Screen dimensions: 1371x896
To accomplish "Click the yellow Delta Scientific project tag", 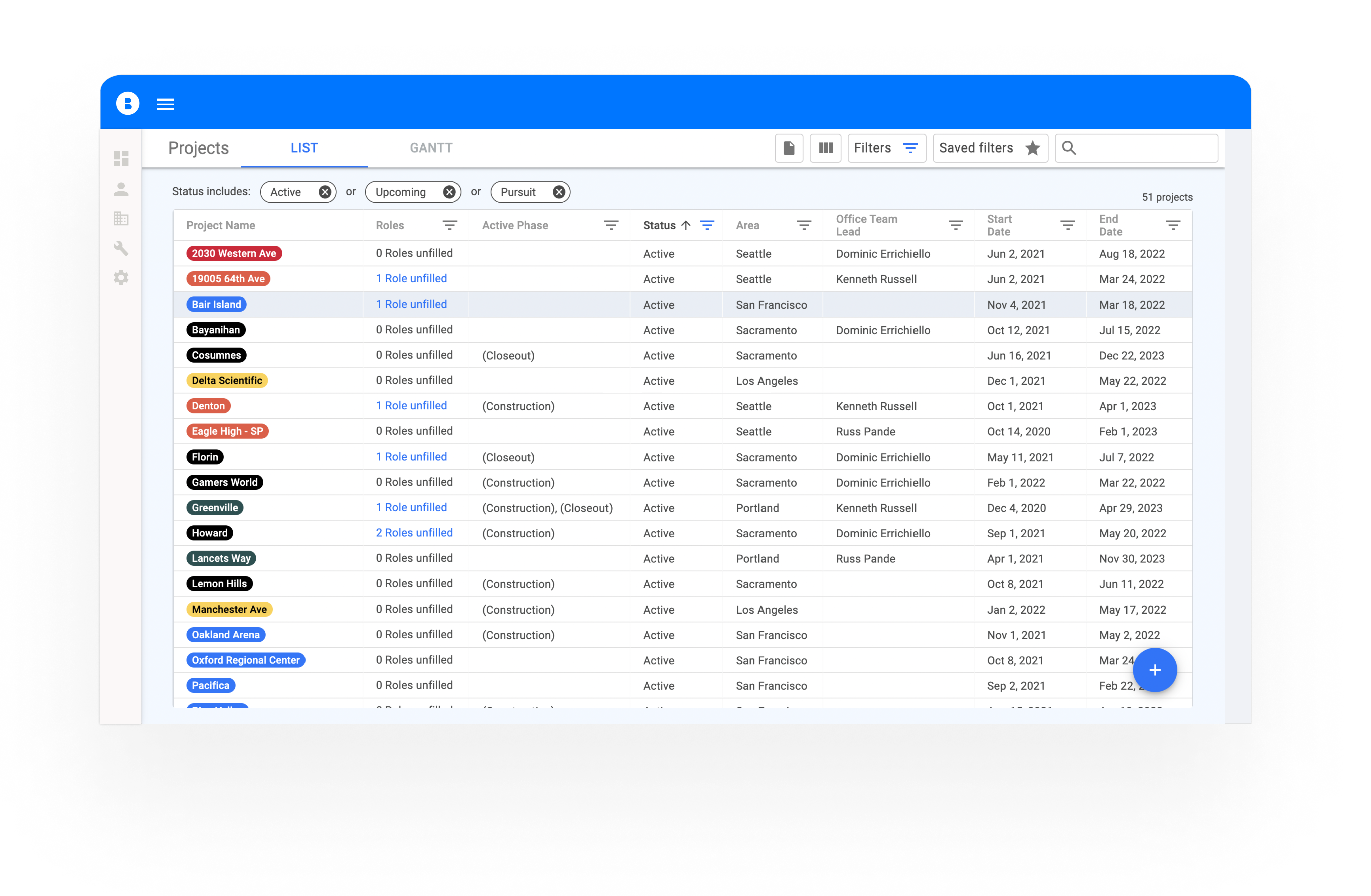I will [x=227, y=380].
